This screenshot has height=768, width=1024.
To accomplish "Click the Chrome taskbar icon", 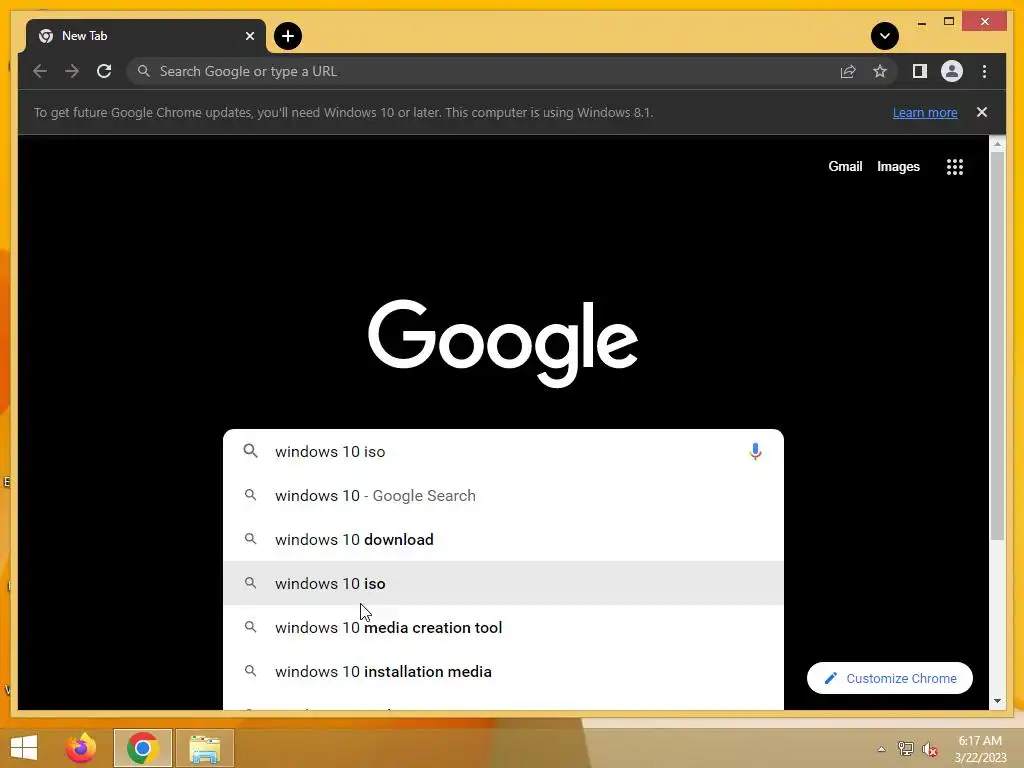I will pyautogui.click(x=143, y=748).
